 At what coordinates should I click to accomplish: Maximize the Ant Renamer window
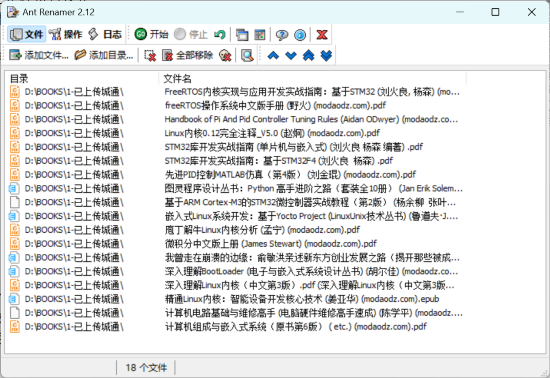(495, 12)
